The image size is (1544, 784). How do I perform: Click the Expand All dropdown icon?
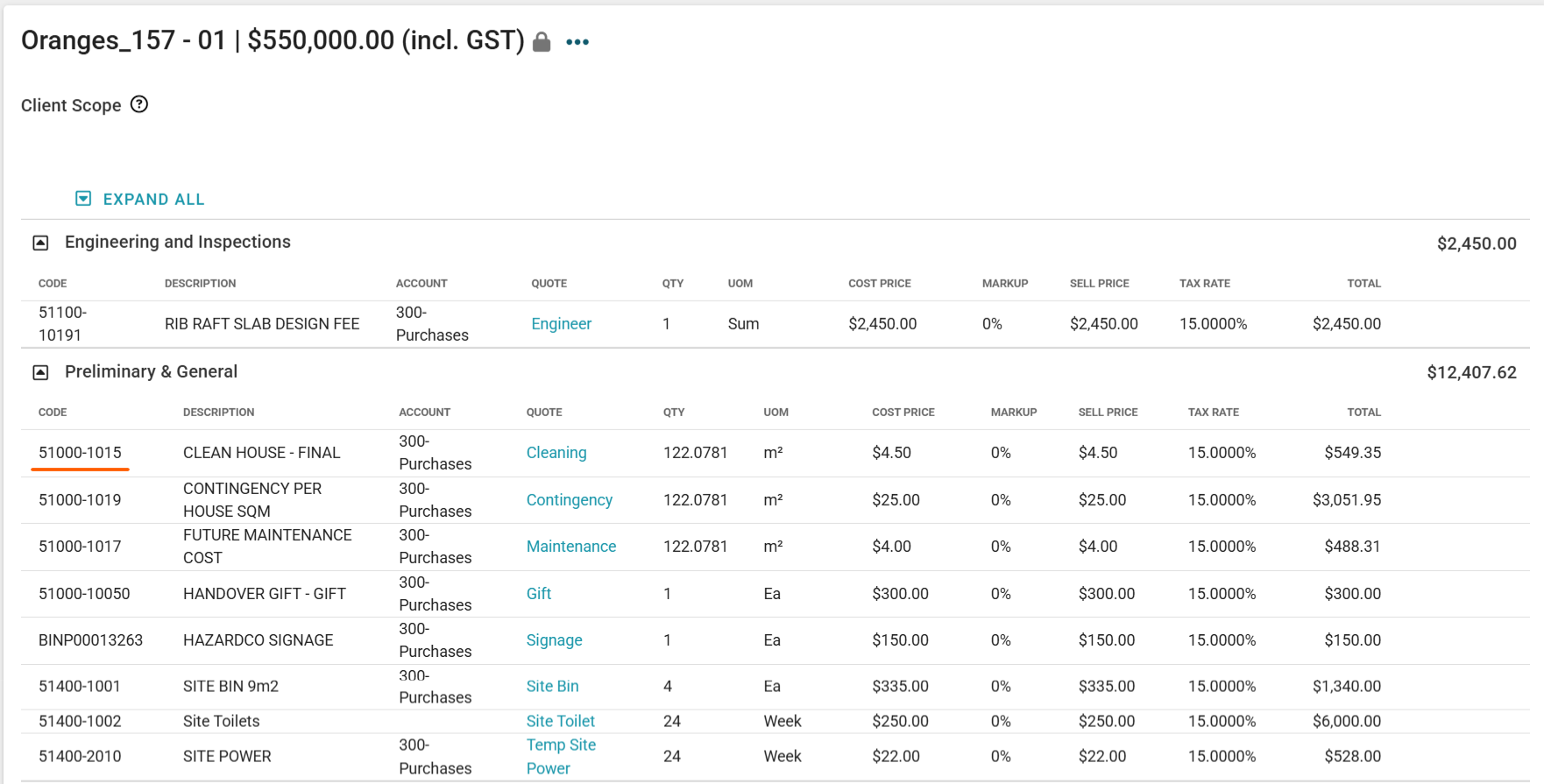[x=83, y=199]
